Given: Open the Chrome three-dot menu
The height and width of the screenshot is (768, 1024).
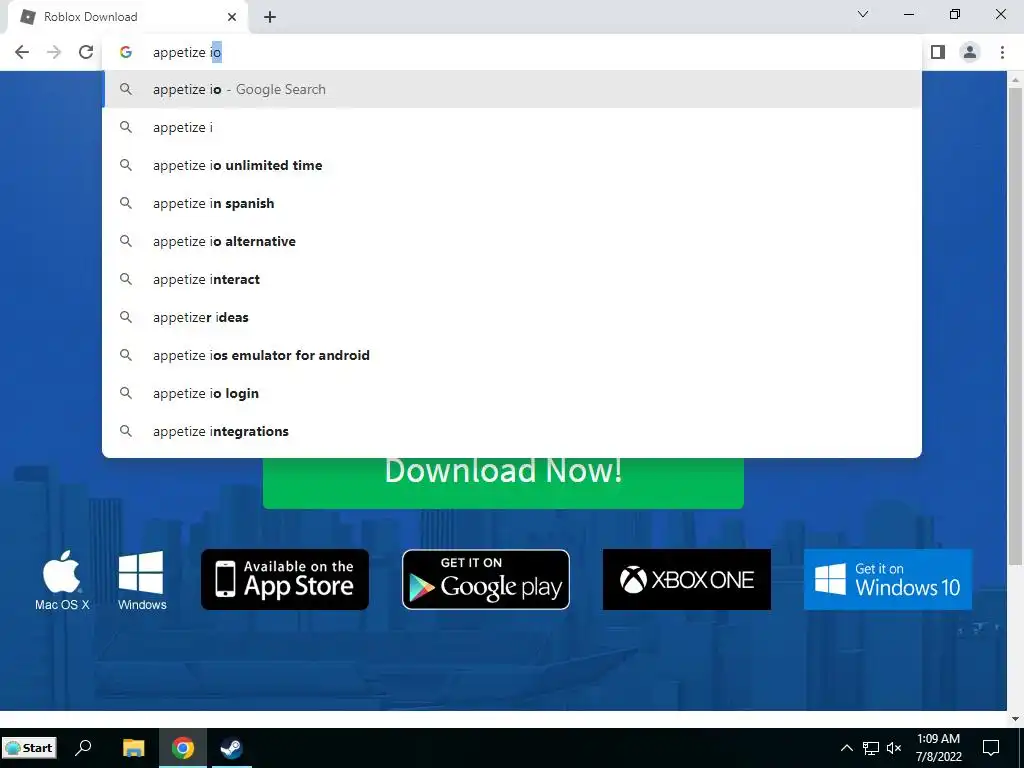Looking at the screenshot, I should coord(1002,52).
